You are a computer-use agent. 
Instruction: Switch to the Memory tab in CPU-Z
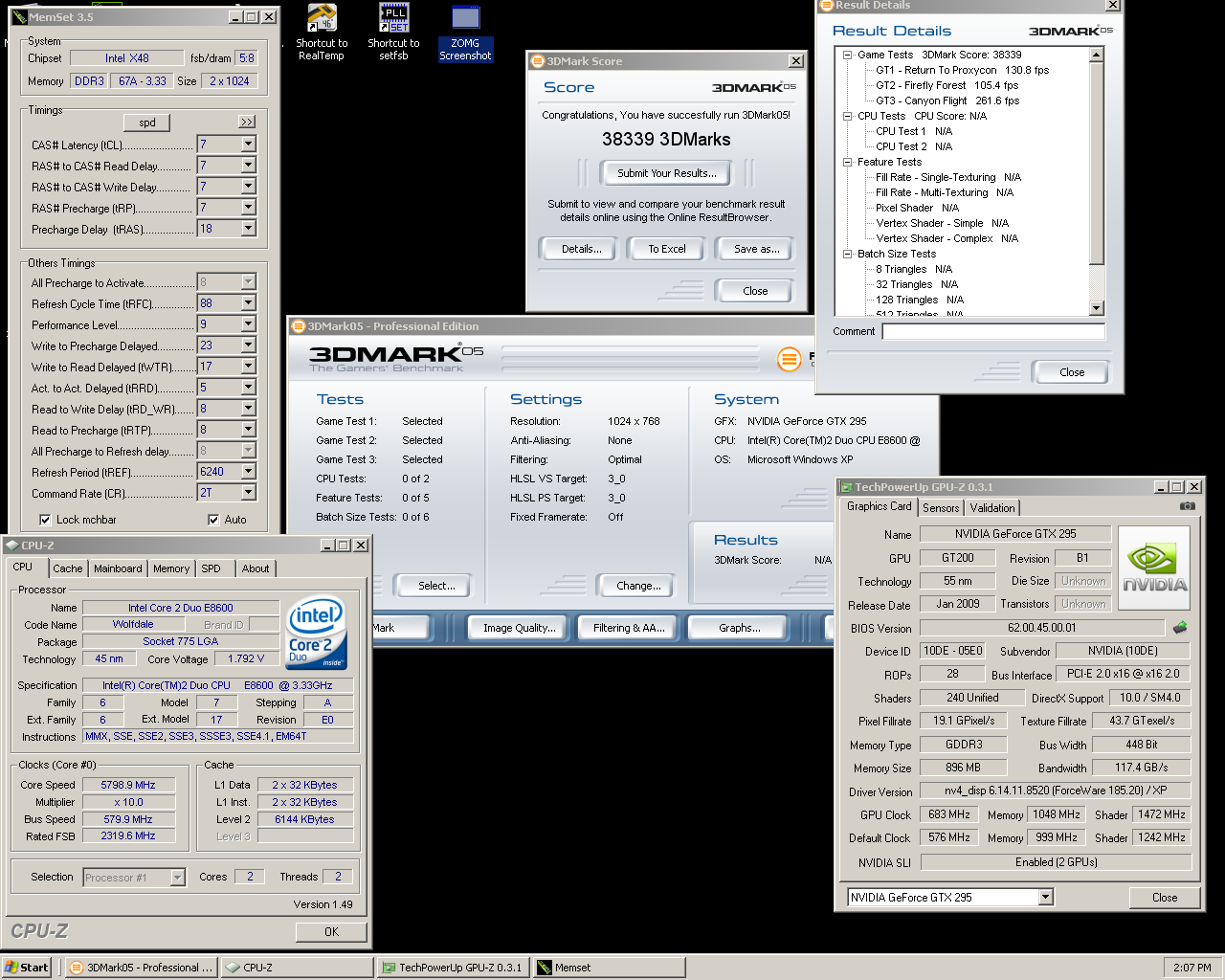171,568
